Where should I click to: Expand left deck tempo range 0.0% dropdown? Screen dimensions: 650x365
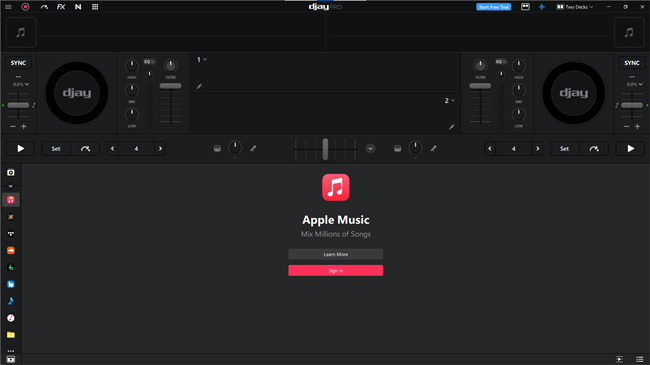[21, 84]
